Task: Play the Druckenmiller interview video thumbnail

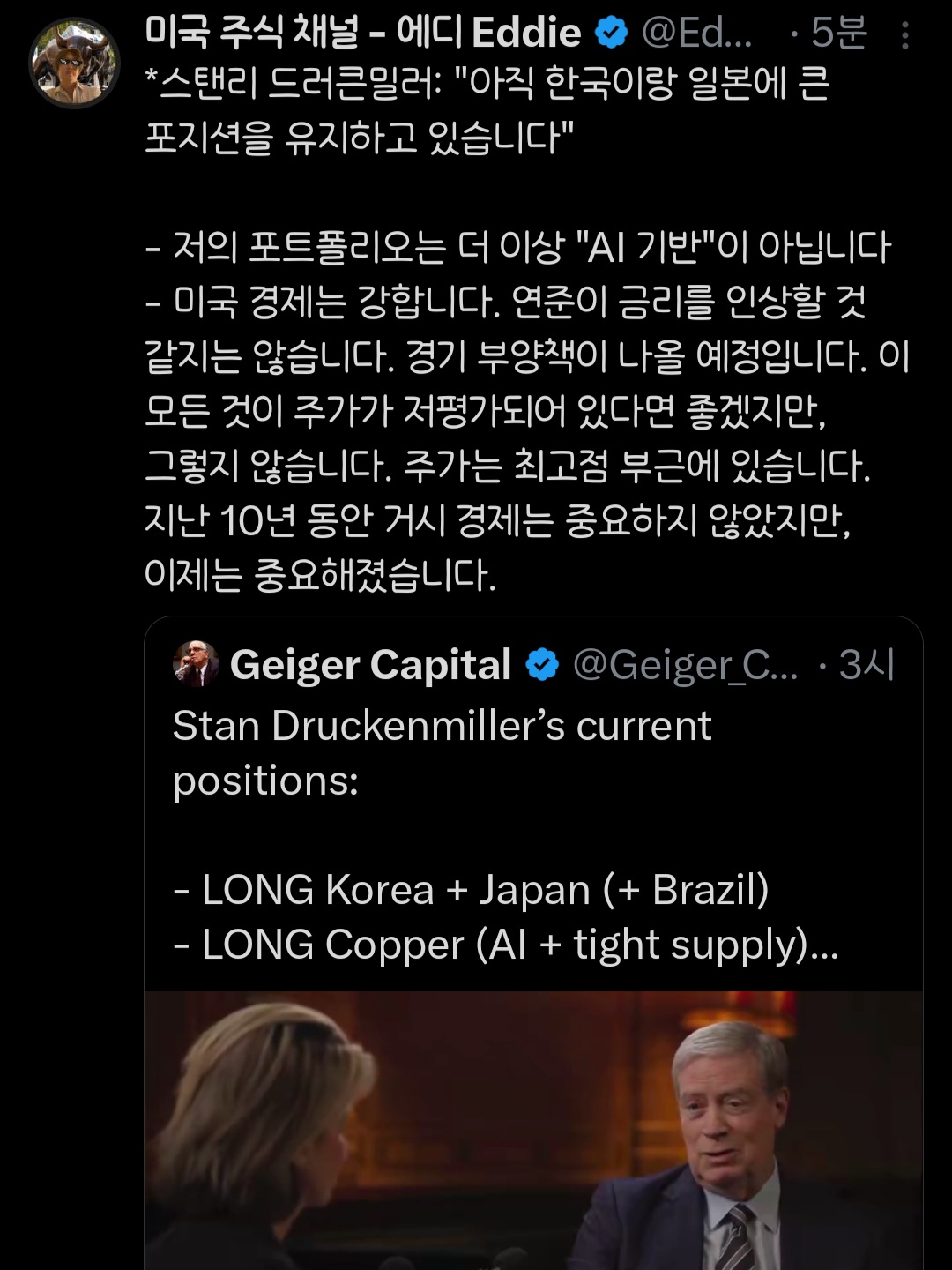Action: coord(533,1131)
